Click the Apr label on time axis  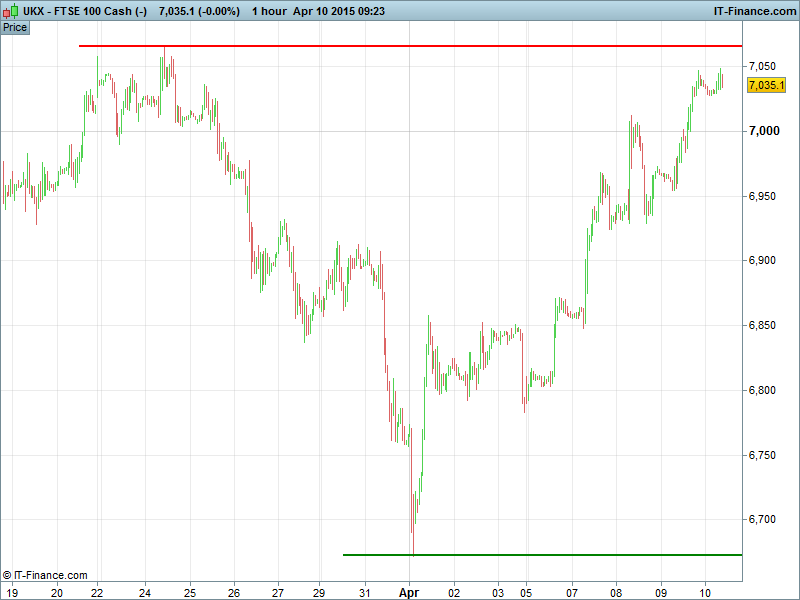coord(410,591)
